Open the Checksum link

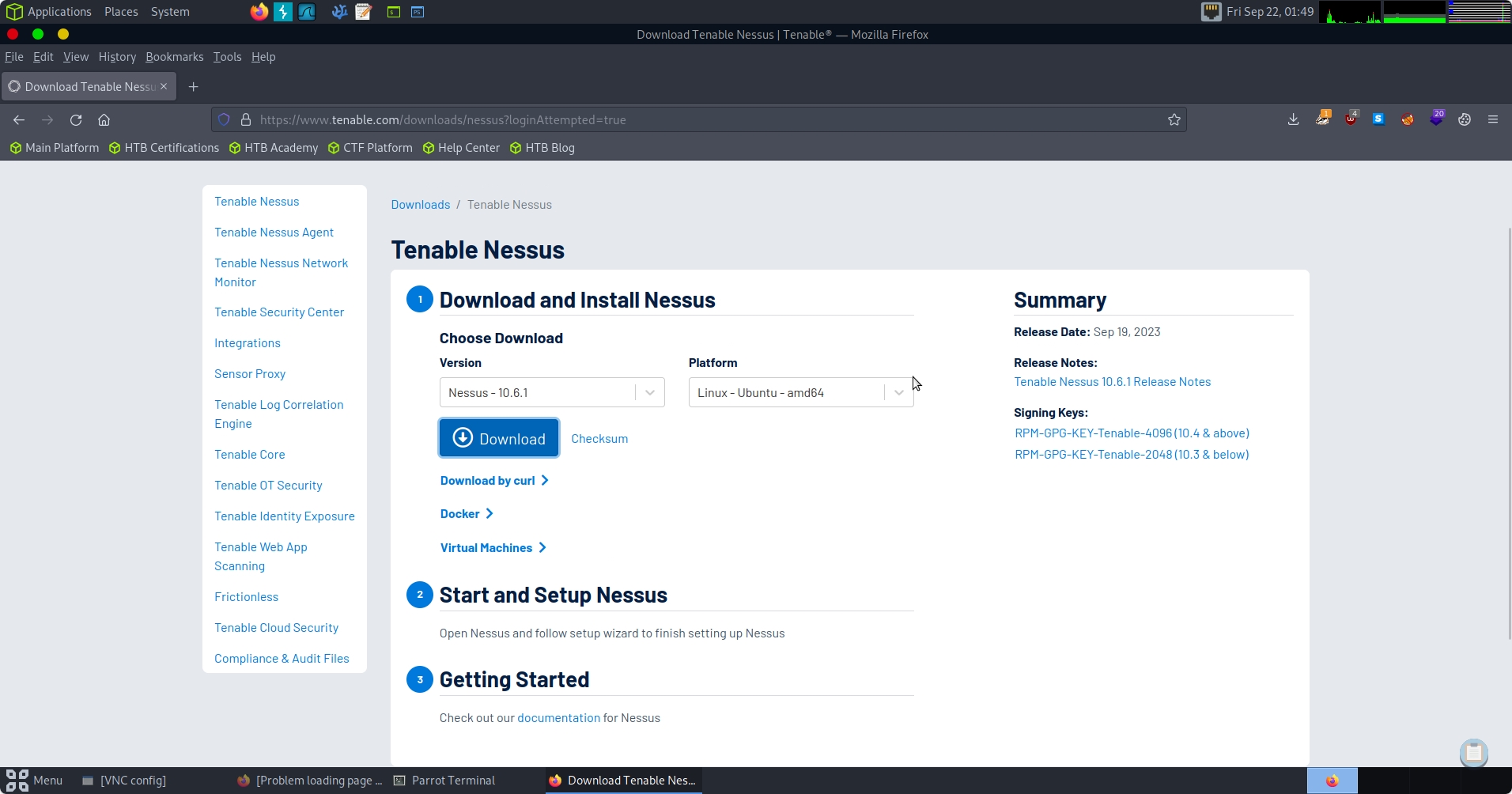pyautogui.click(x=599, y=438)
